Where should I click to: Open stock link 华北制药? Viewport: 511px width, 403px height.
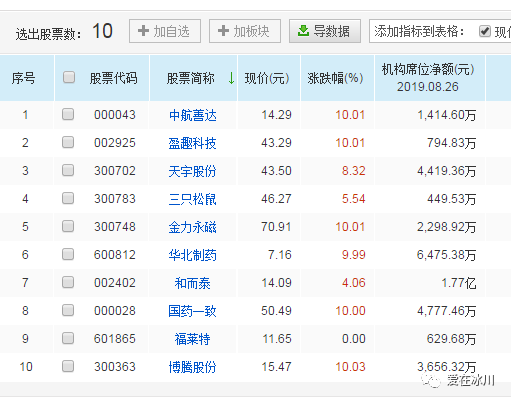click(x=192, y=255)
